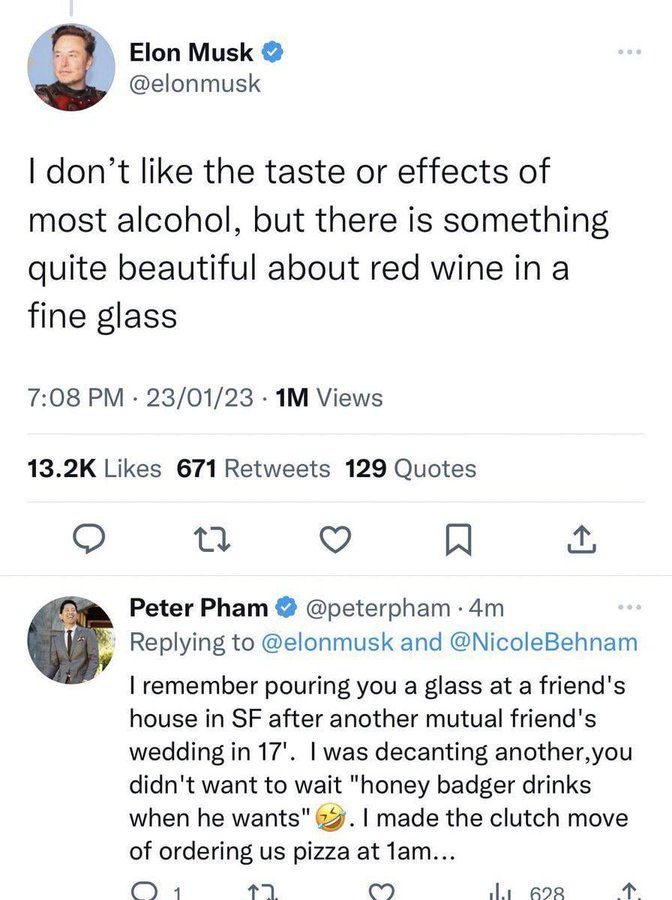Like Peter Pham's reply
Screen dimensions: 672x900
coord(382,891)
